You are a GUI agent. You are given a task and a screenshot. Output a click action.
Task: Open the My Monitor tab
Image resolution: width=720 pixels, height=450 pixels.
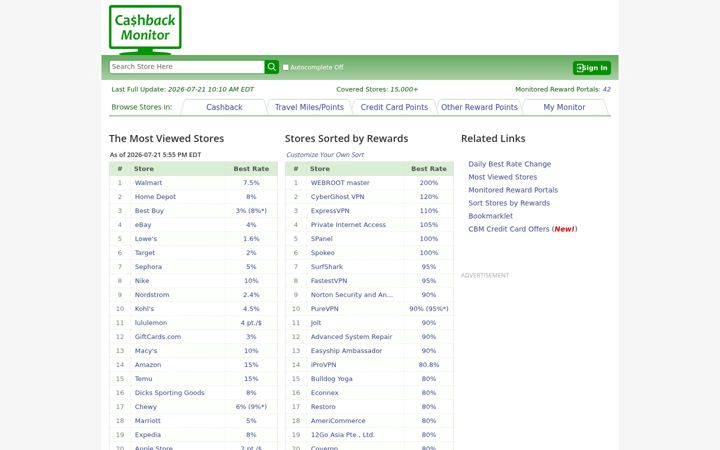pyautogui.click(x=564, y=107)
